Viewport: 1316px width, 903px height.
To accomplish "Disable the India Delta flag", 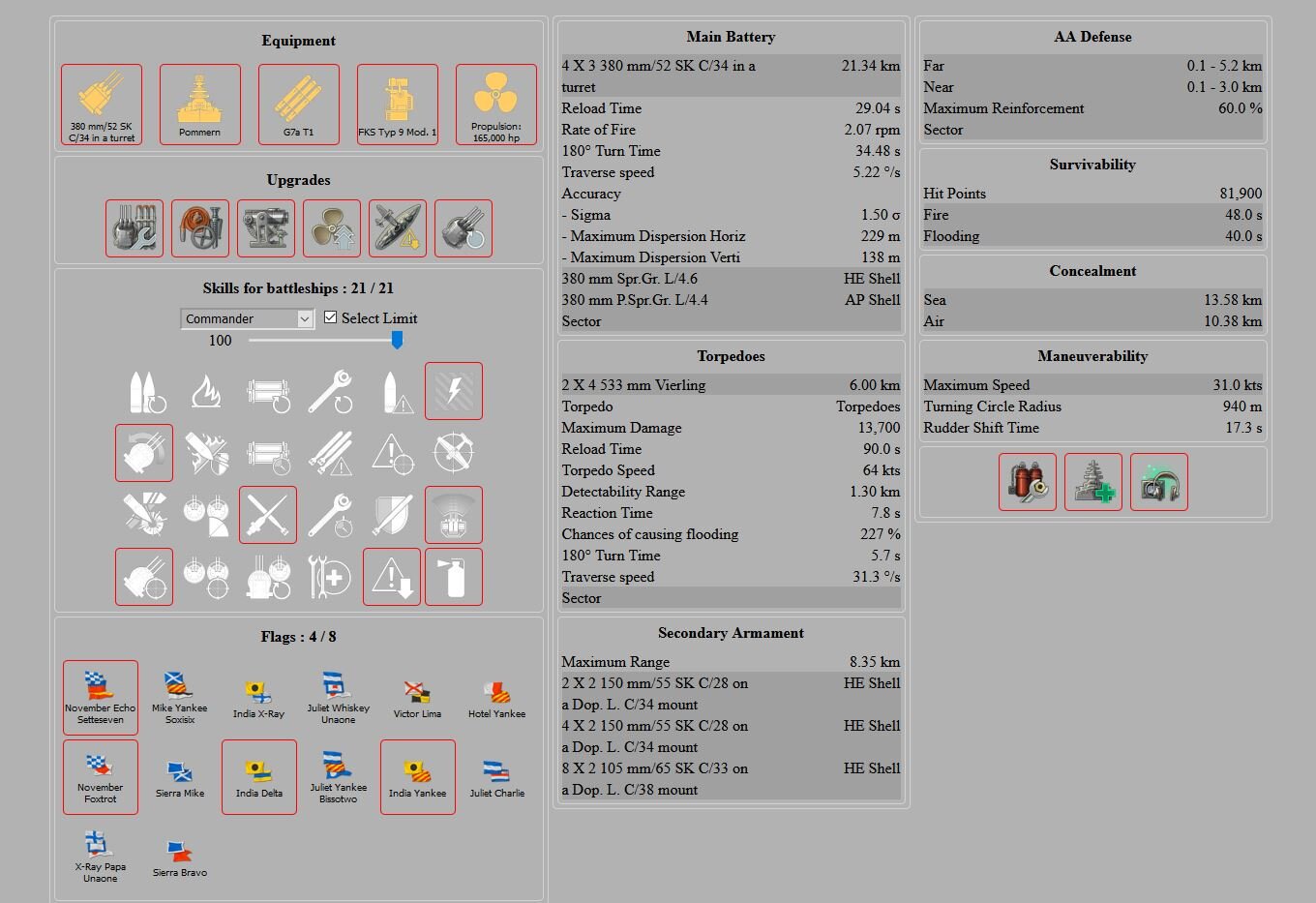I will [x=258, y=776].
